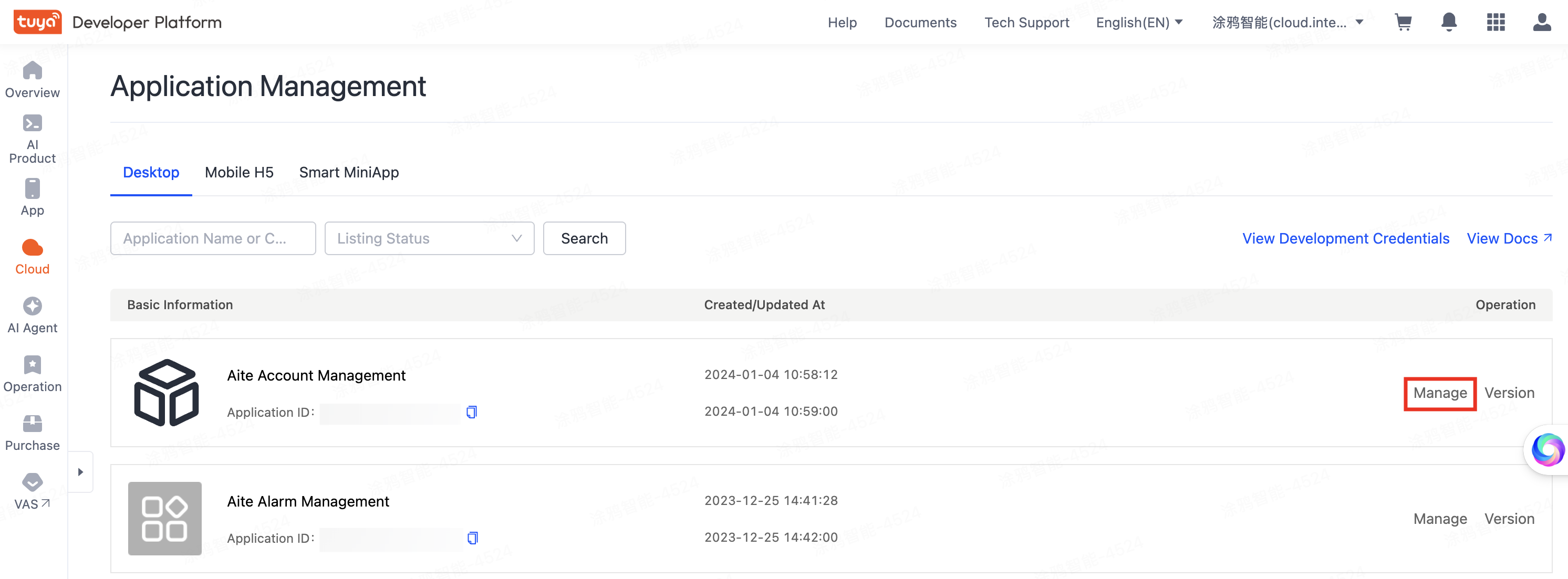Open the English(EN) language dropdown
The image size is (1568, 579).
tap(1139, 22)
